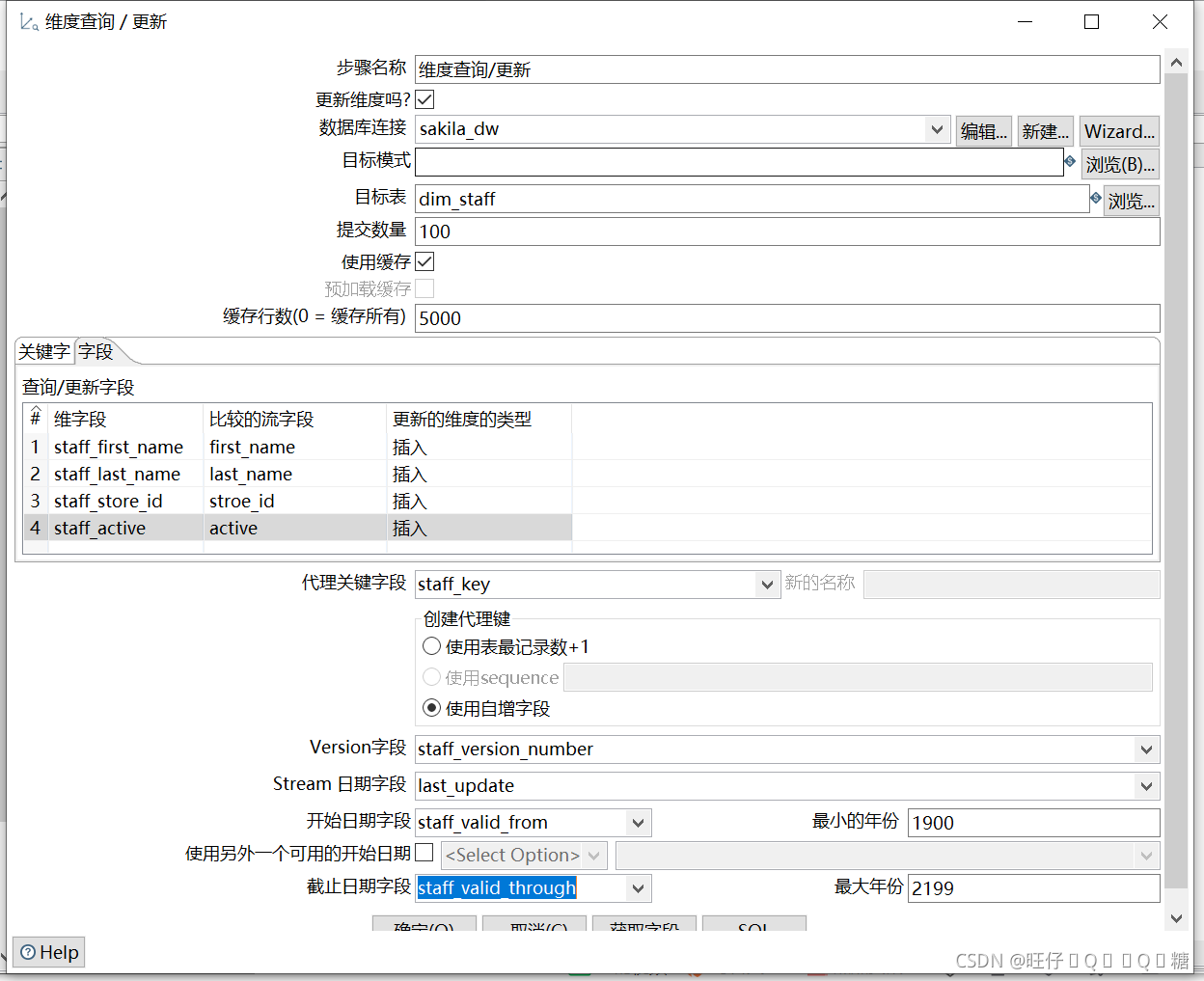Switch to the 关键字 tab
1204x981 pixels.
(x=44, y=352)
